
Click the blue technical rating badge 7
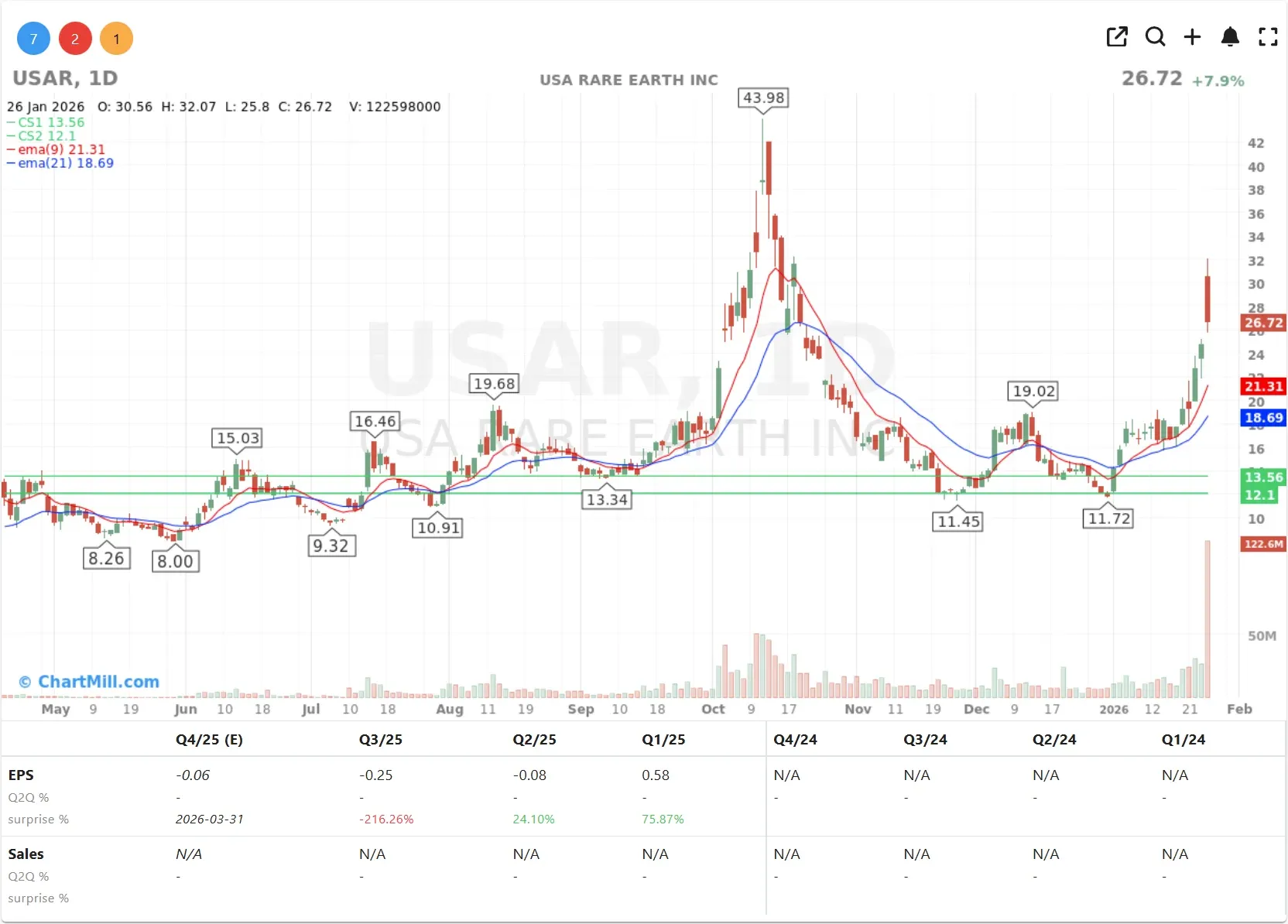[x=33, y=38]
